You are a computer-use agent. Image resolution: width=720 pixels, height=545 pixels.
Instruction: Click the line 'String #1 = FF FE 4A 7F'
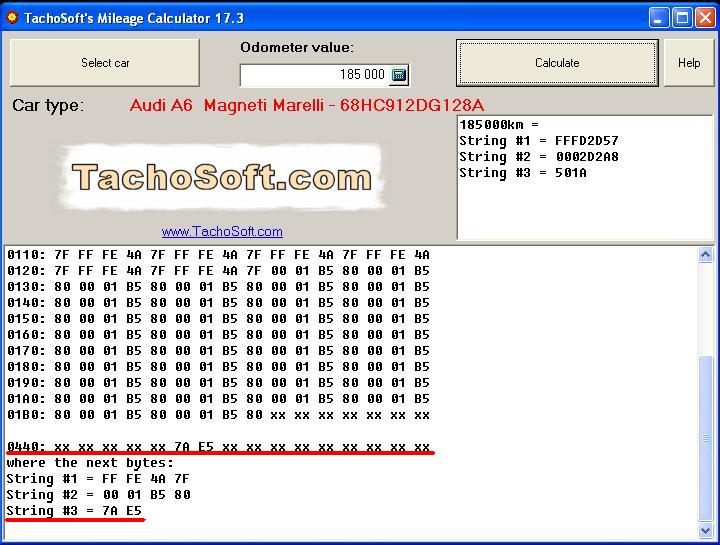98,478
